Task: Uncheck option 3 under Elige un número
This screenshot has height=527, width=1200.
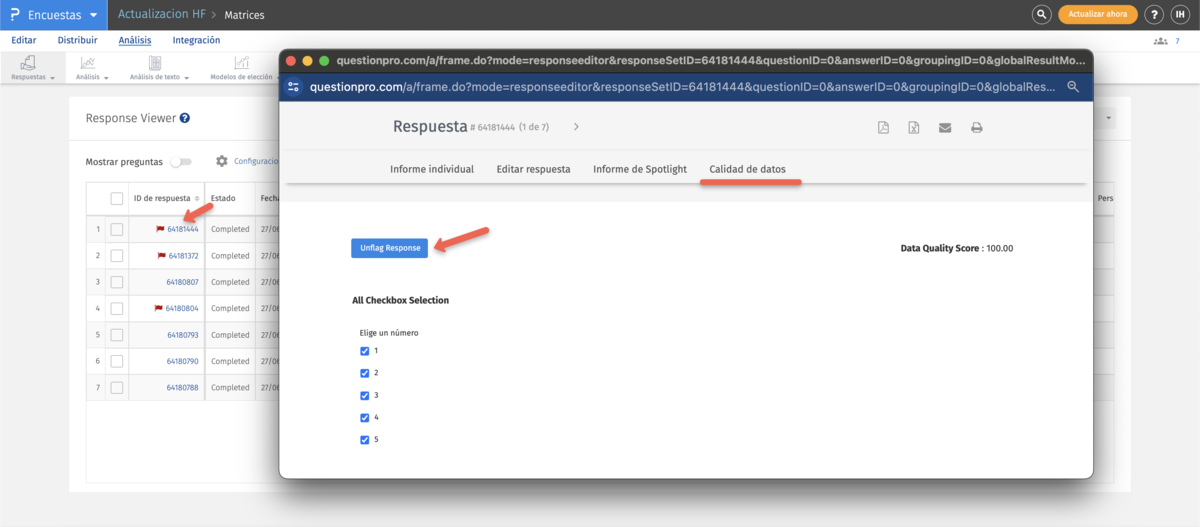Action: (x=364, y=395)
